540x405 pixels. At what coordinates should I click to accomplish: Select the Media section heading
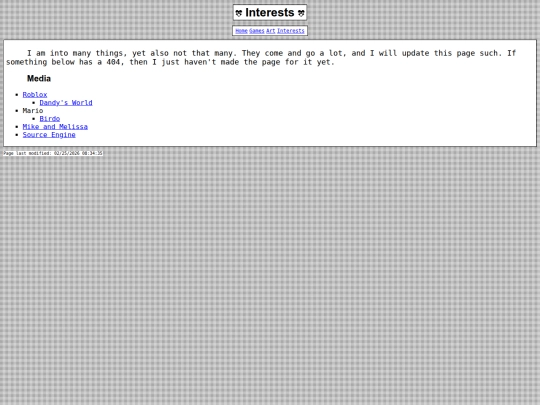(39, 79)
